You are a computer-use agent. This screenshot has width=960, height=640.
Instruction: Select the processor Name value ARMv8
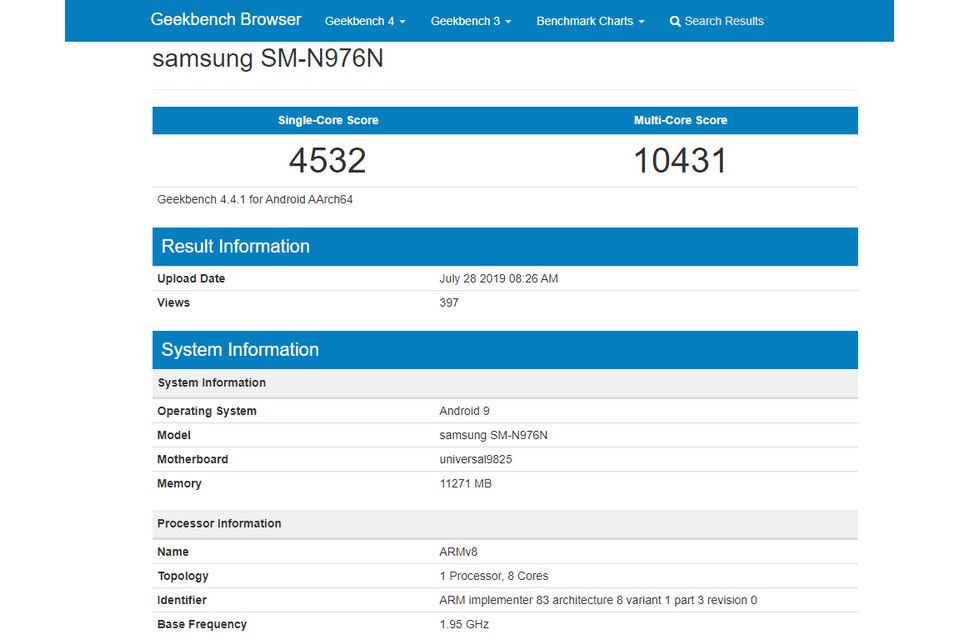point(458,552)
